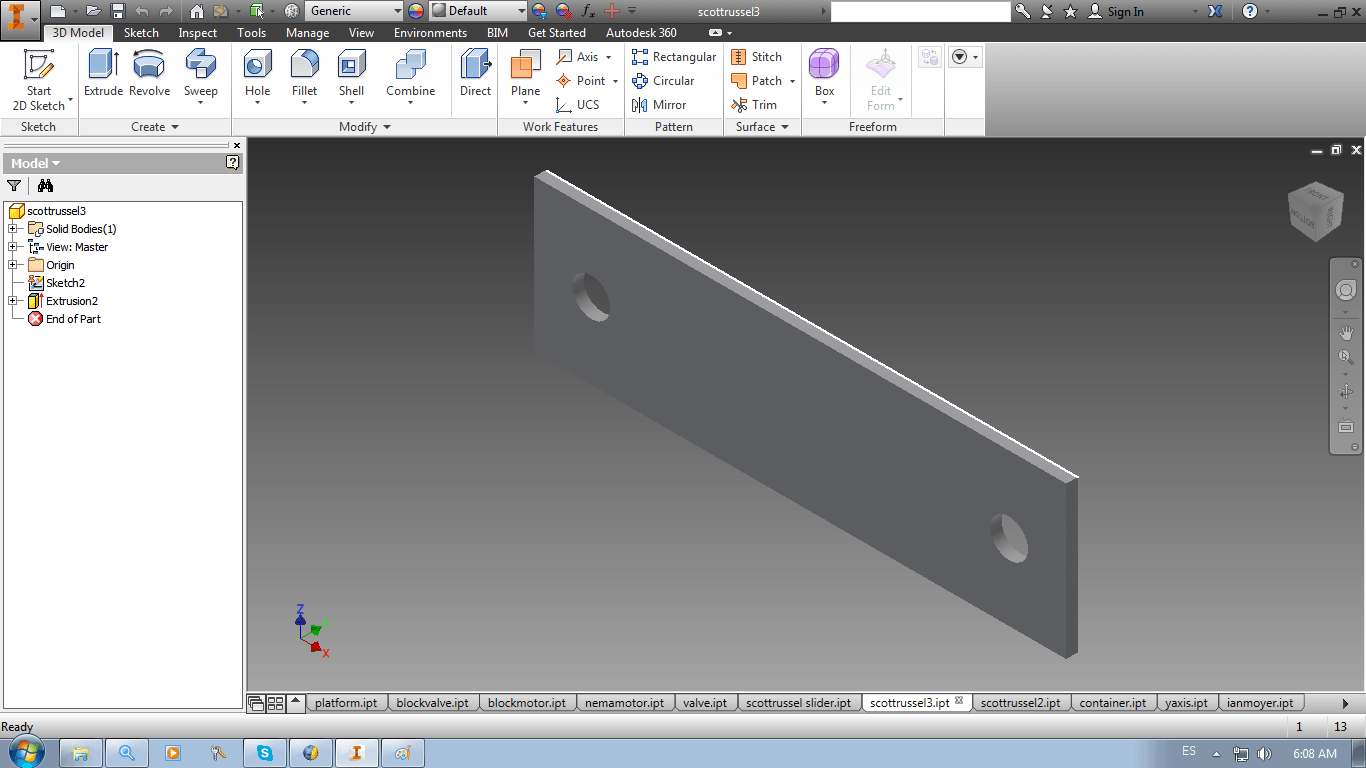The width and height of the screenshot is (1366, 768).
Task: Create a work Plane
Action: pos(526,78)
